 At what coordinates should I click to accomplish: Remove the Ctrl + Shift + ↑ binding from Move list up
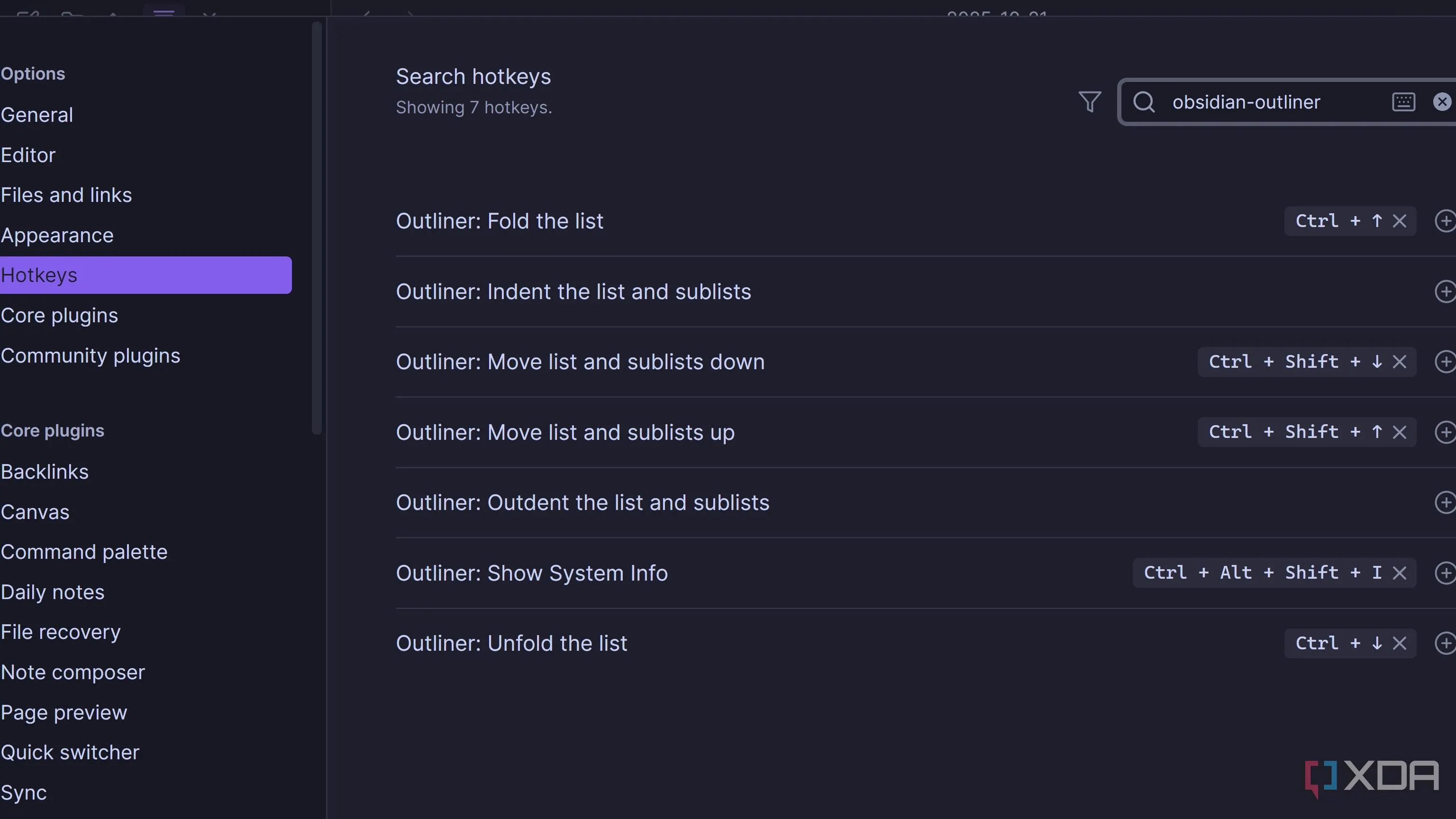[1400, 432]
